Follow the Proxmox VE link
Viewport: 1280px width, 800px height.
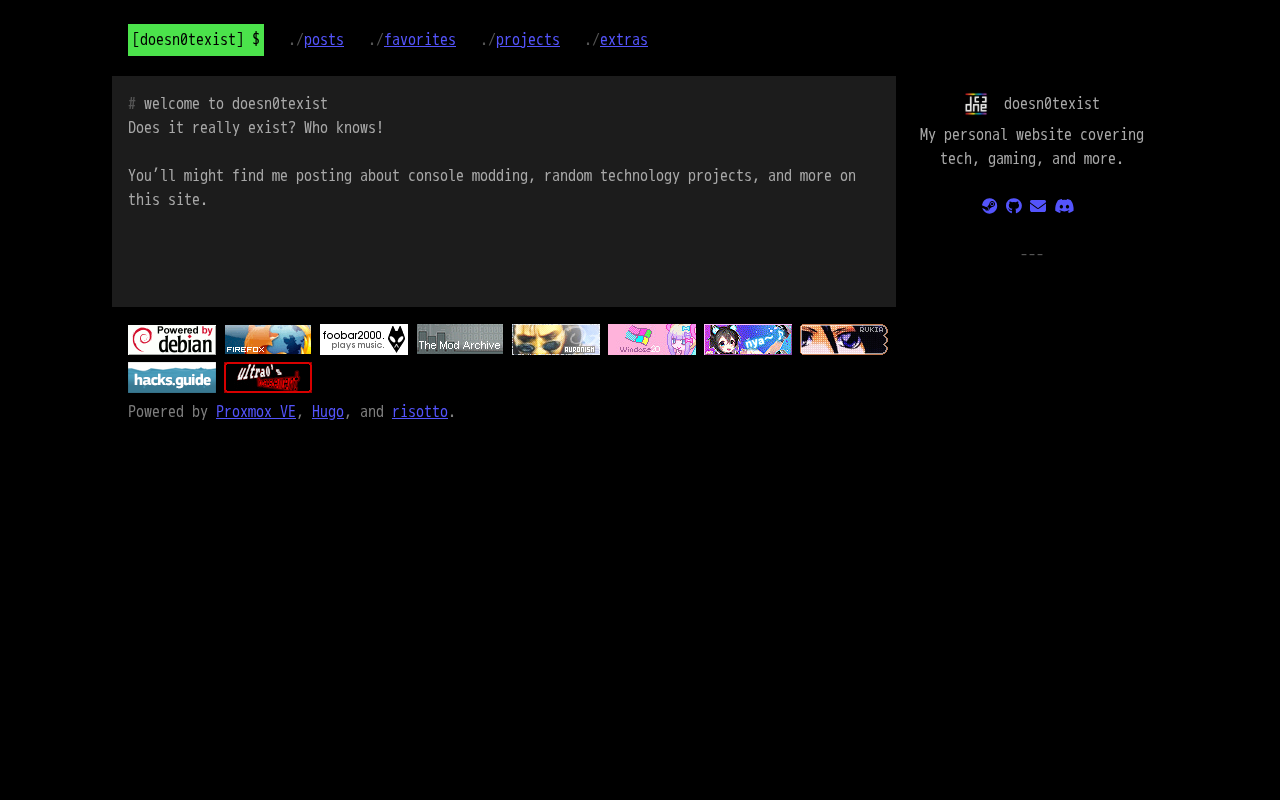coord(256,412)
